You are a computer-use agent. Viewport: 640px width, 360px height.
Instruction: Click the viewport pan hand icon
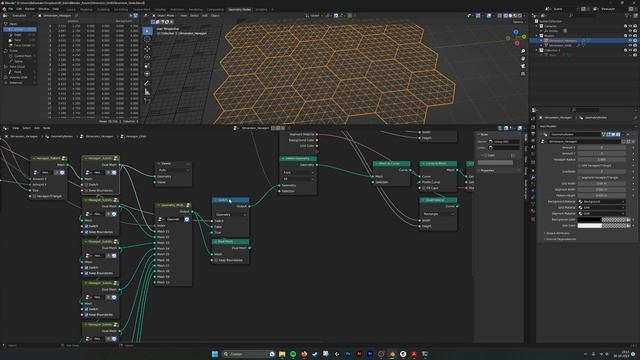[x=523, y=58]
